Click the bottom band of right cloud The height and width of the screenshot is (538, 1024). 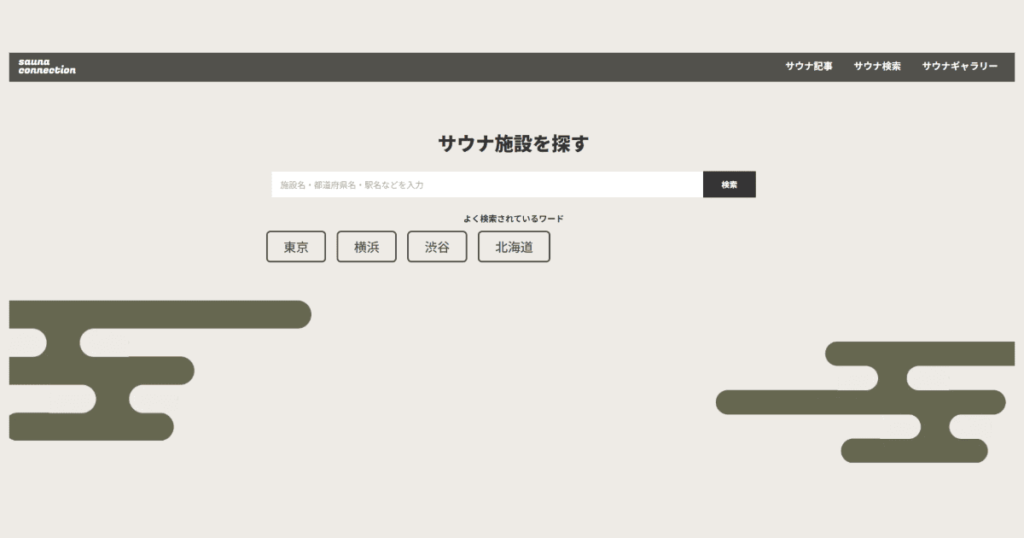[915, 450]
